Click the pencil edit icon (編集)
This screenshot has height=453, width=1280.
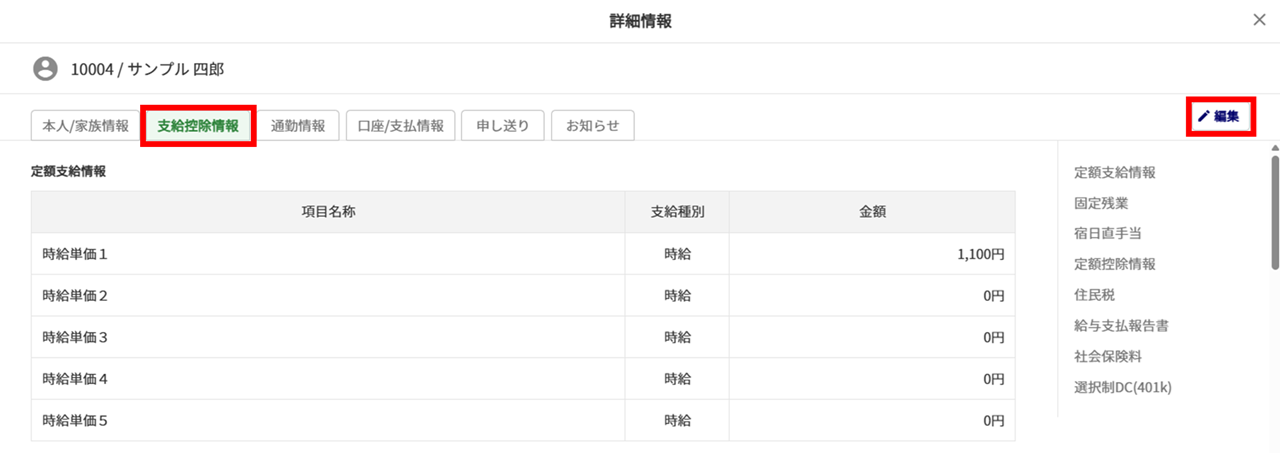[x=1204, y=117]
